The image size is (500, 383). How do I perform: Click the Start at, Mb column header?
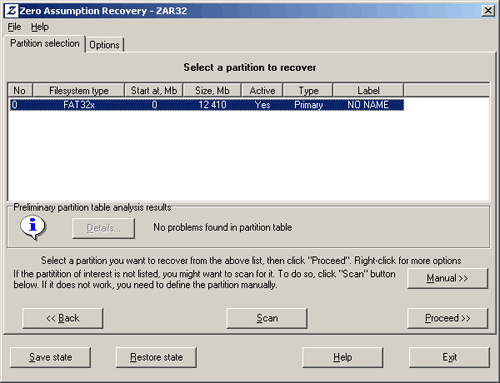coord(154,90)
